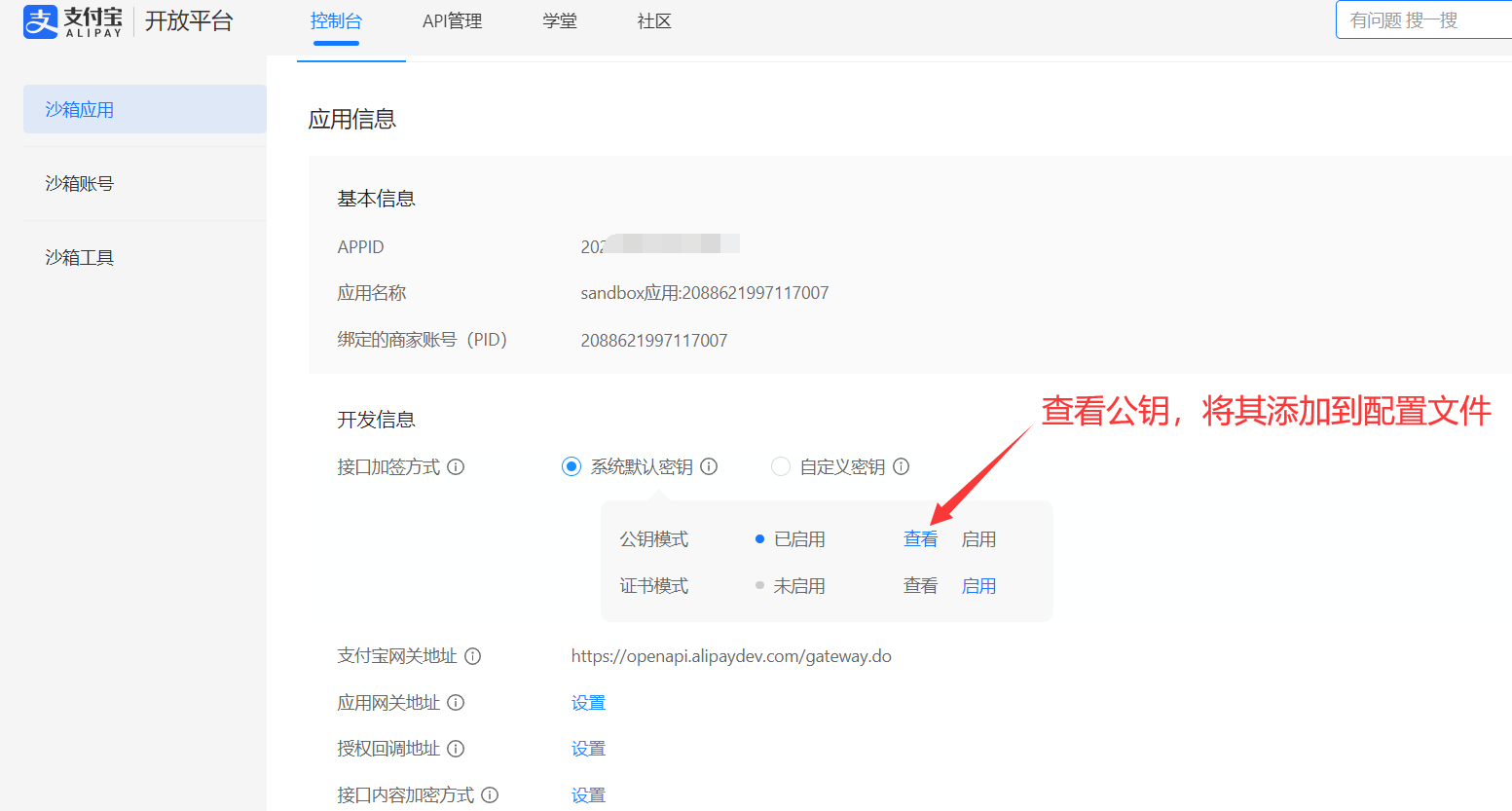Click the Alipay logo icon
Image resolution: width=1512 pixels, height=811 pixels.
point(41,21)
